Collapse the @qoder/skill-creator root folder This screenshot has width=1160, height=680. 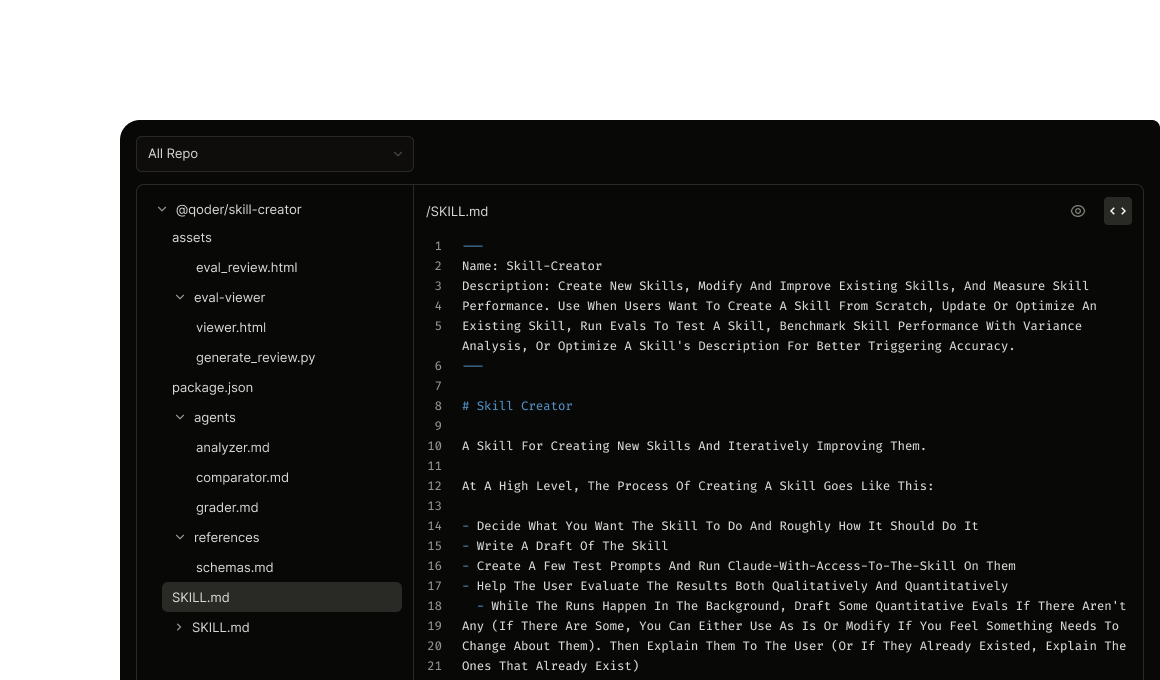pyautogui.click(x=162, y=209)
